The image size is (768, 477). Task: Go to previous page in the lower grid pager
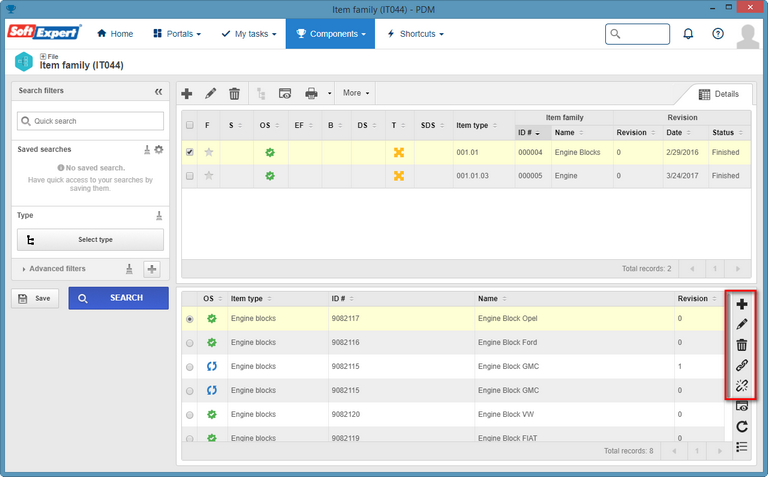[674, 451]
